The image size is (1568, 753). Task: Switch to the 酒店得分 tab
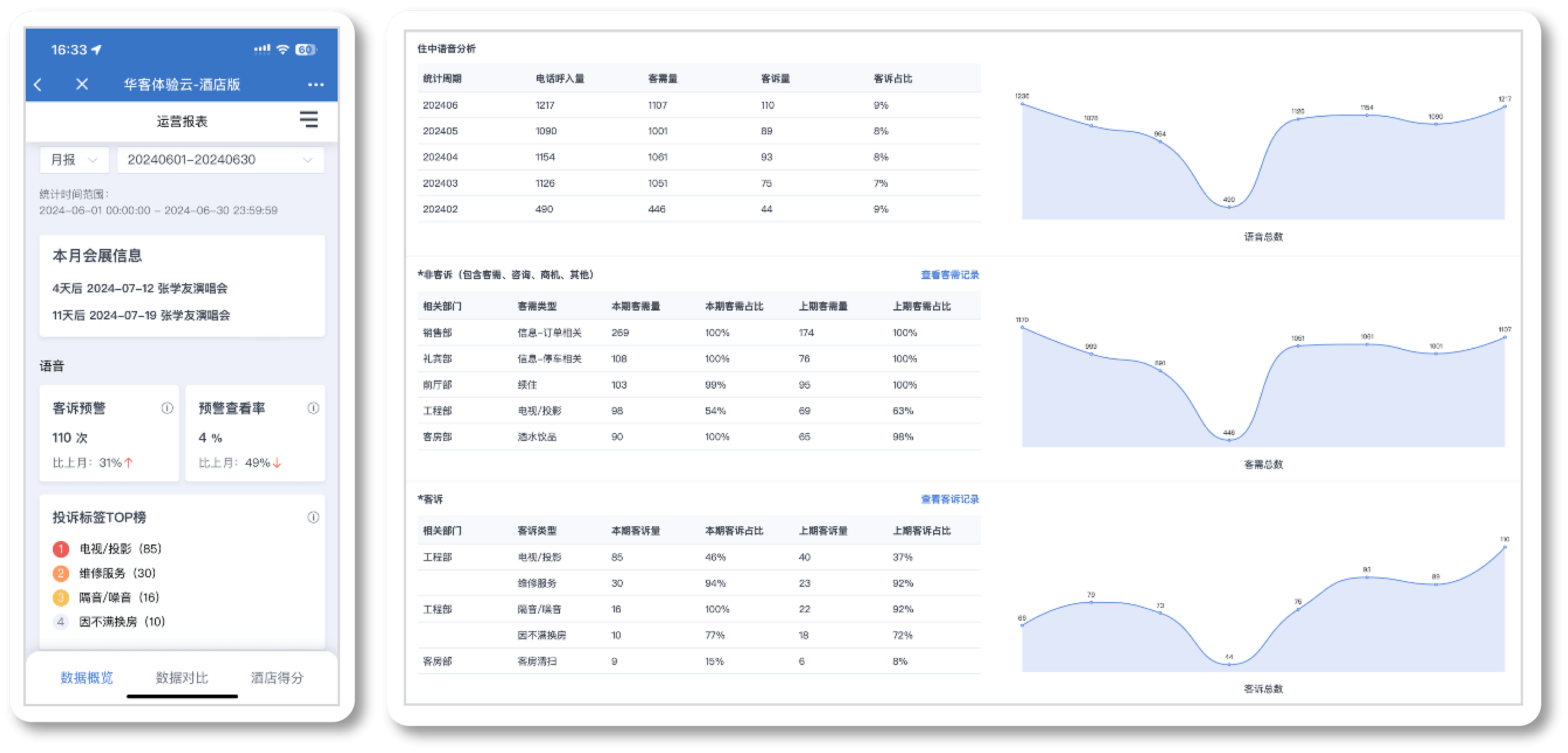click(277, 677)
